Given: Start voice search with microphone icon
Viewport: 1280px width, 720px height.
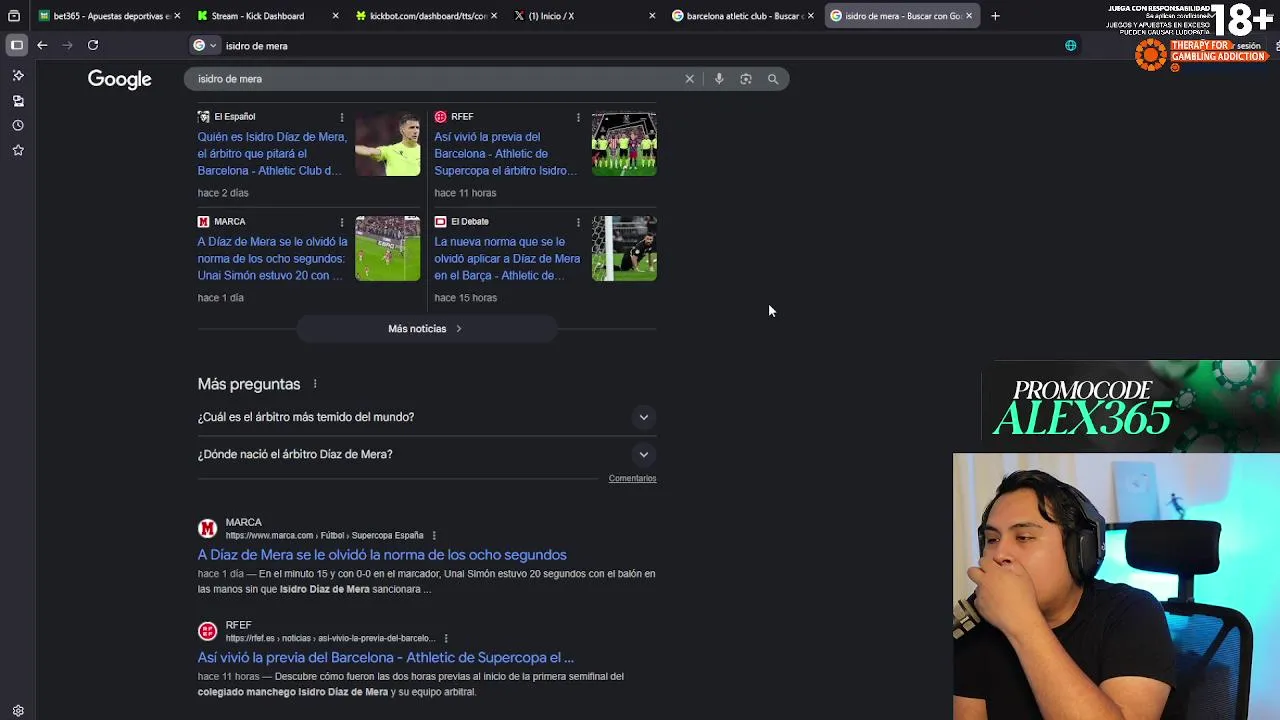Looking at the screenshot, I should 719,79.
